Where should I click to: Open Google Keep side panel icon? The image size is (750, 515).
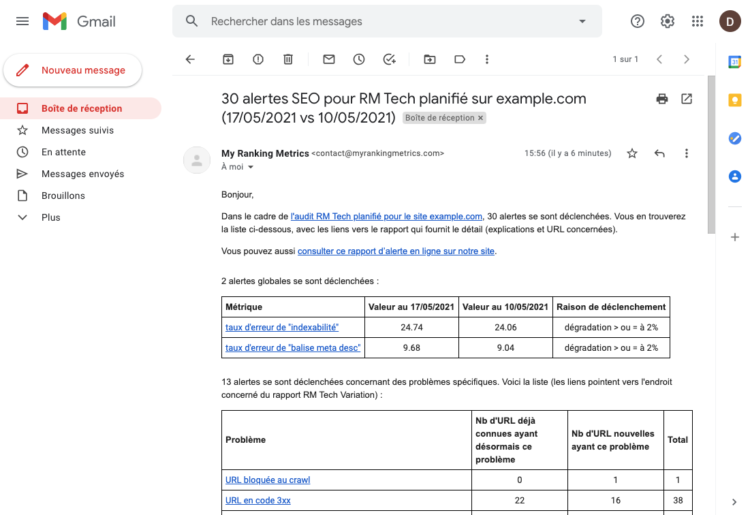click(x=735, y=100)
